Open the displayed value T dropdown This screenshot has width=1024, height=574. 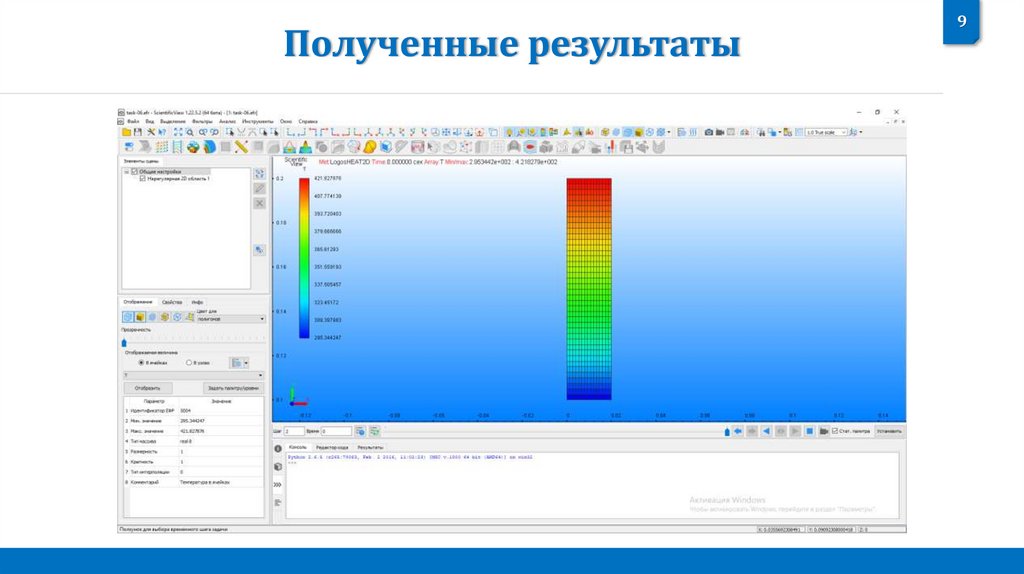click(194, 375)
